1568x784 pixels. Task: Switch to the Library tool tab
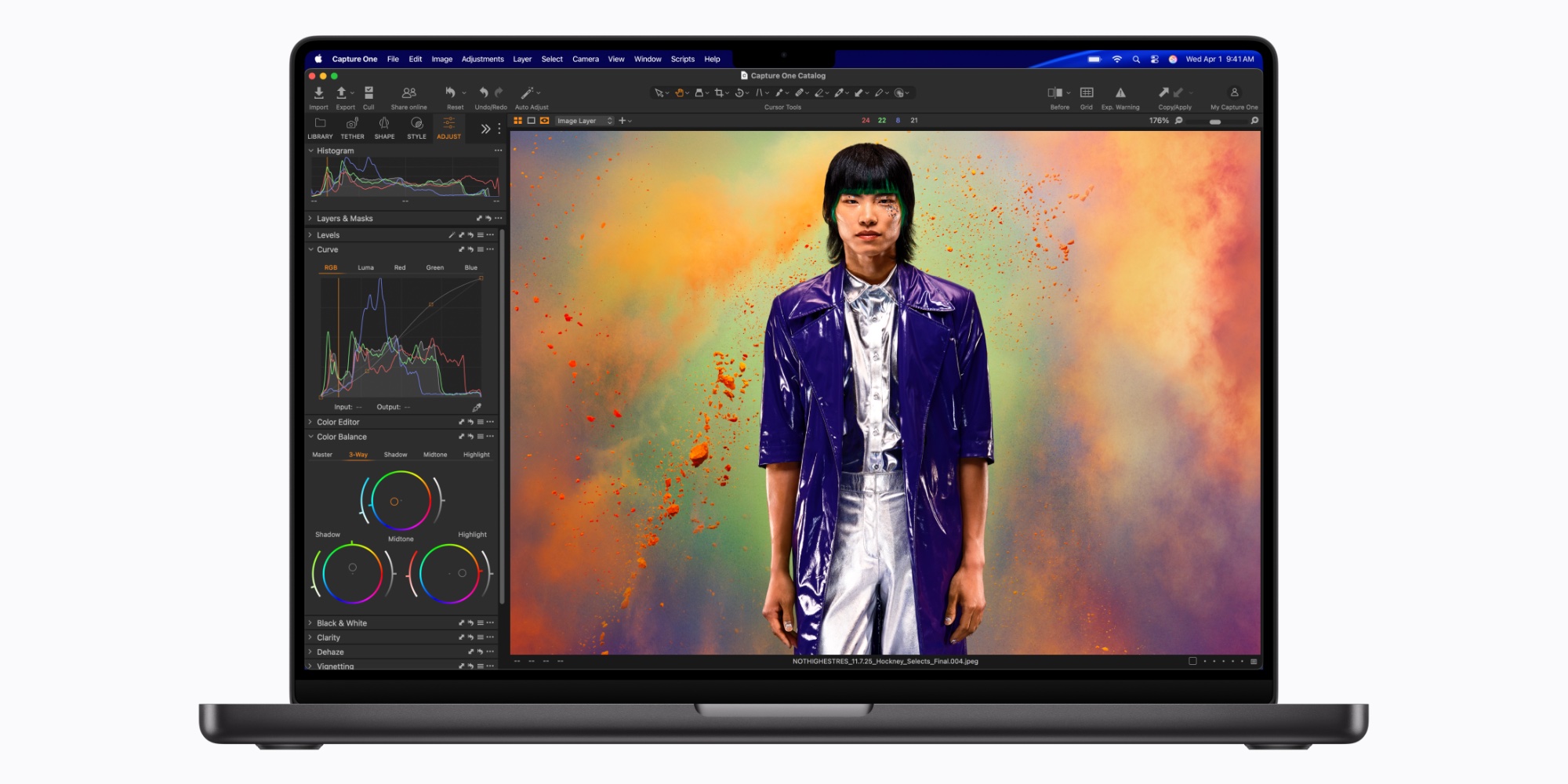click(x=320, y=125)
